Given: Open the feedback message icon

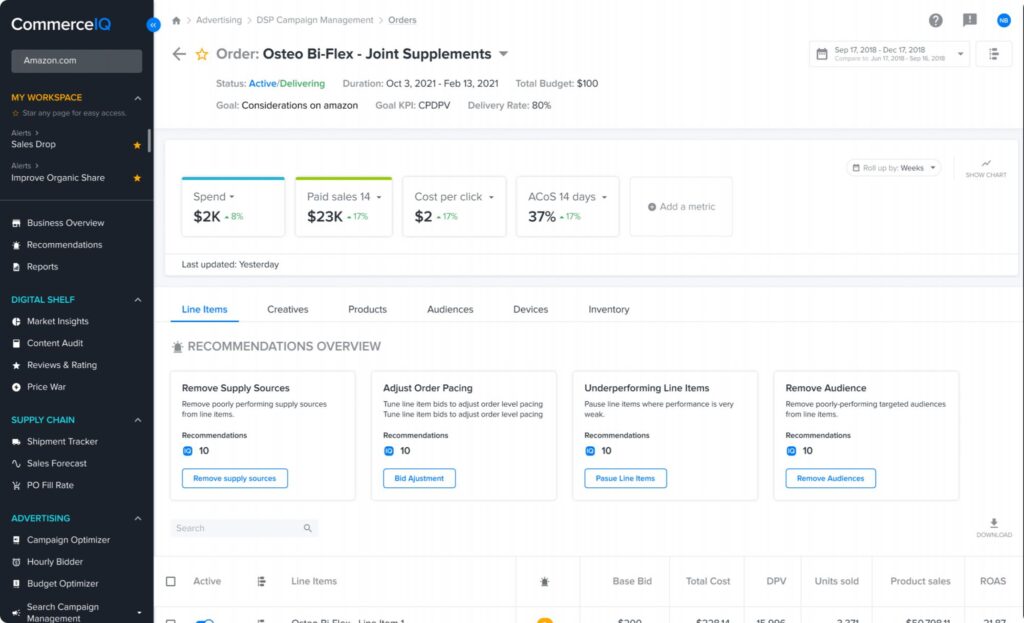Looking at the screenshot, I should (970, 20).
